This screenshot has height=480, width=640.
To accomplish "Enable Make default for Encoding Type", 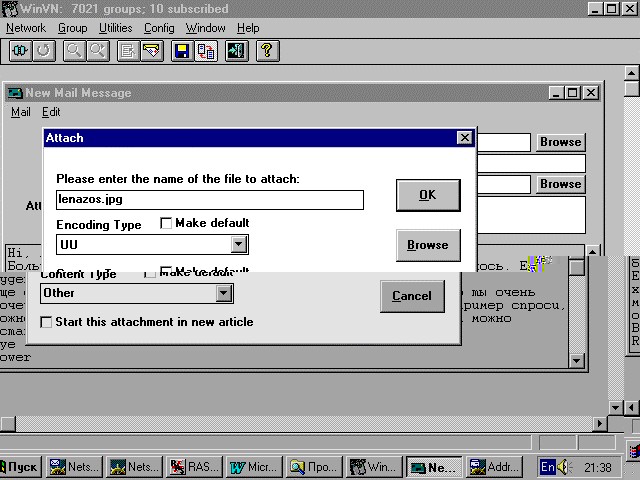I will coord(167,223).
